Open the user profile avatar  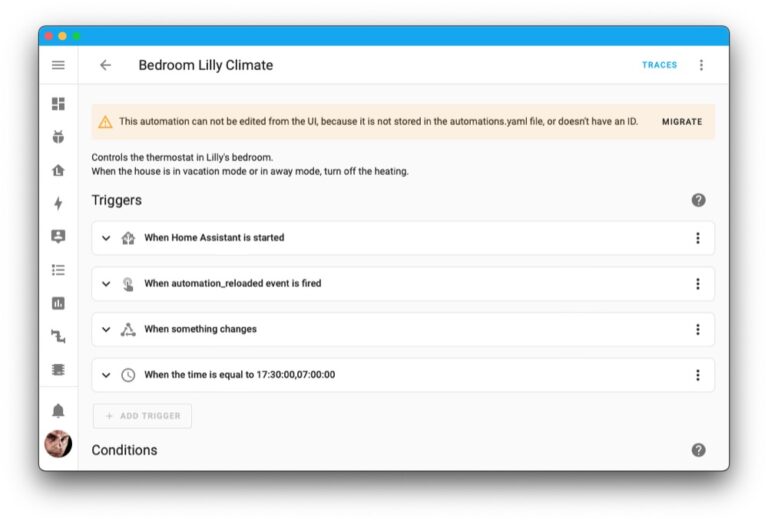58,444
